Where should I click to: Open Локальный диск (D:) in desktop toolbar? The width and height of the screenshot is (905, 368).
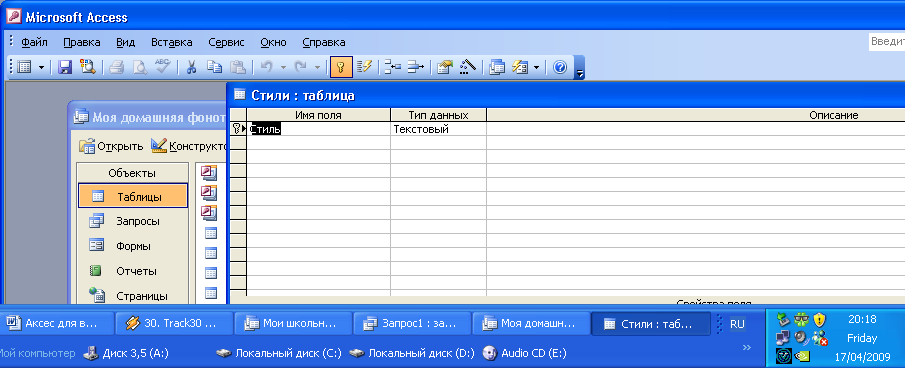[413, 353]
